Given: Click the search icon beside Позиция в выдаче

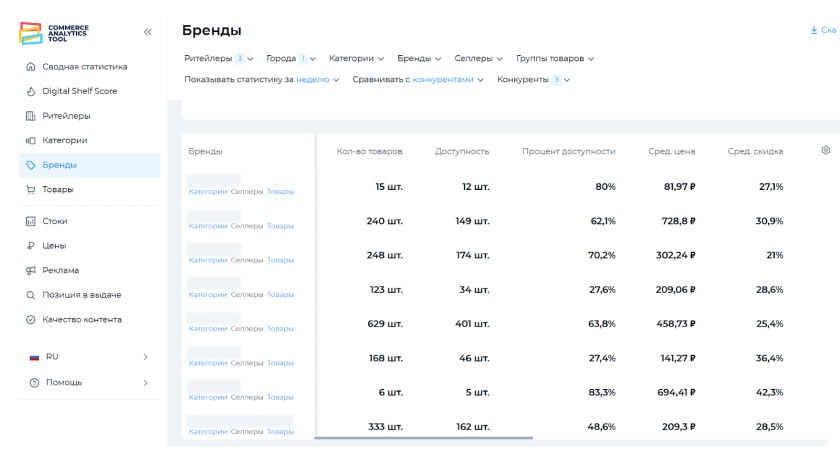Looking at the screenshot, I should point(31,295).
